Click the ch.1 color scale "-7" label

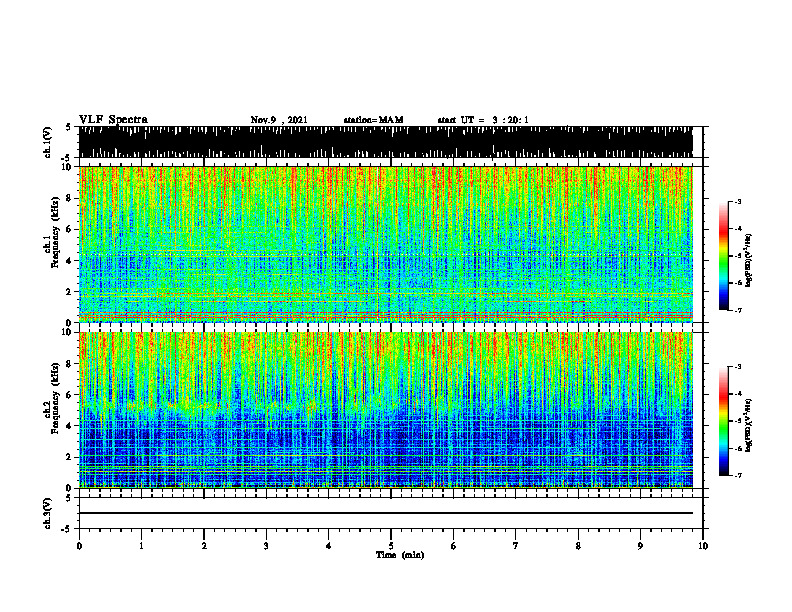[738, 310]
